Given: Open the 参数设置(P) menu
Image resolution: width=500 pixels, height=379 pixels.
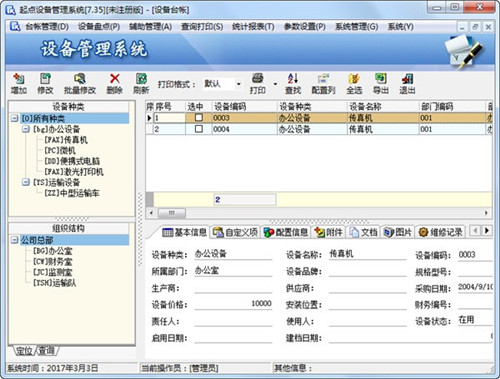Looking at the screenshot, I should tap(305, 27).
